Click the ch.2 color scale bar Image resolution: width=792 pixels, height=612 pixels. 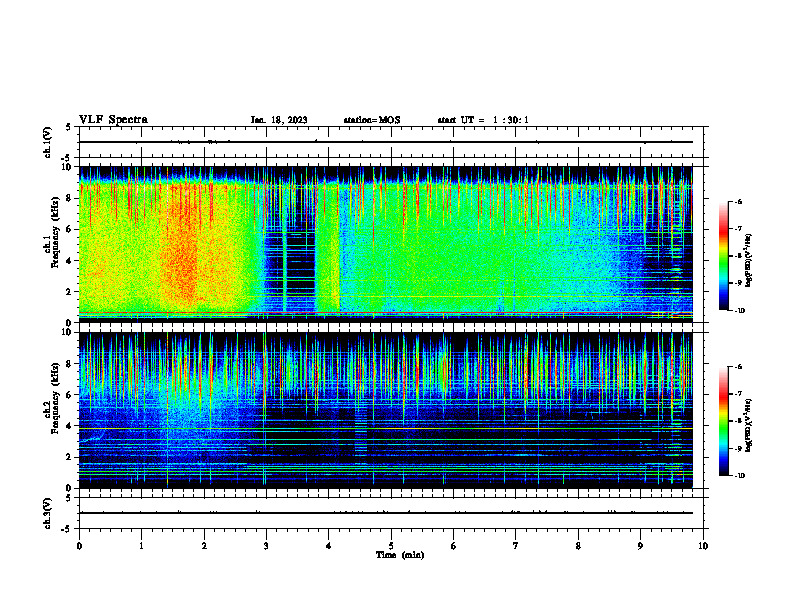coord(723,421)
